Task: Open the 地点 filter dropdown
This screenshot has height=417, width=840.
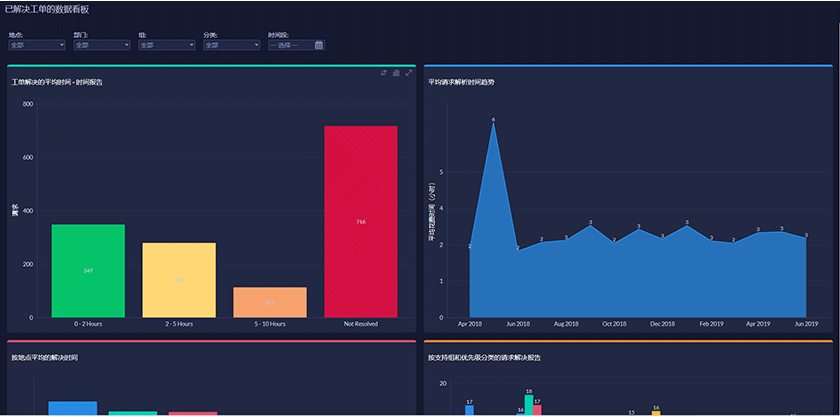Action: [x=37, y=46]
